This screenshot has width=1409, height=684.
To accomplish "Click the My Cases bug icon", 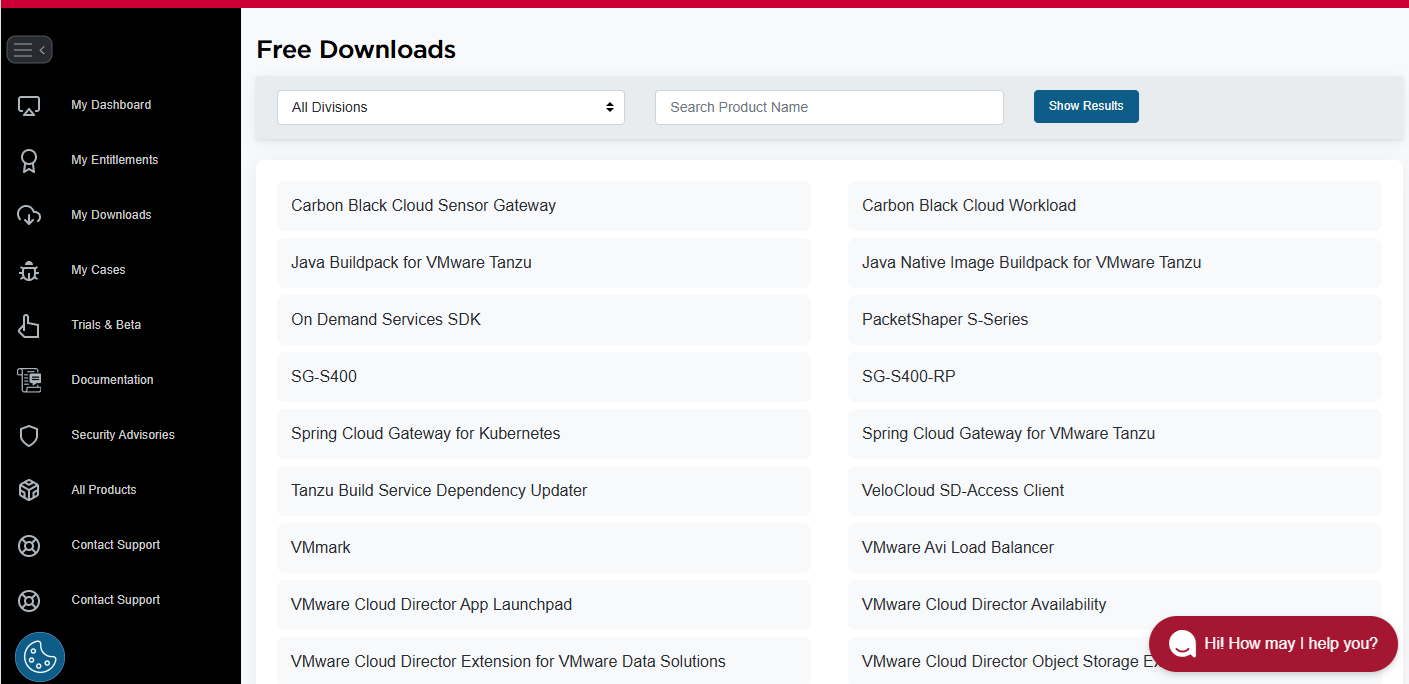I will [x=29, y=269].
